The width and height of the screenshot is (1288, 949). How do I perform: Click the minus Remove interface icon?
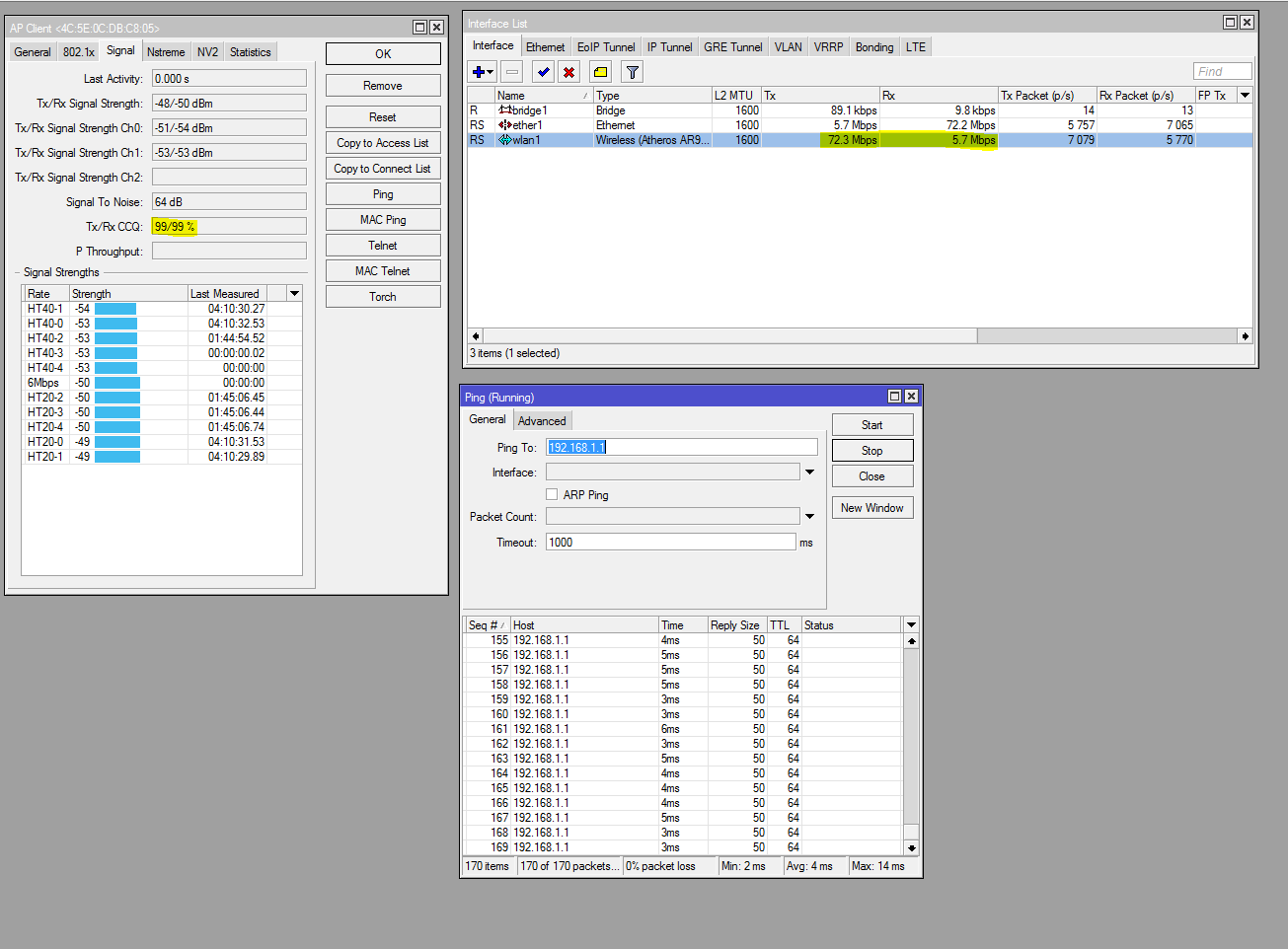[x=511, y=72]
